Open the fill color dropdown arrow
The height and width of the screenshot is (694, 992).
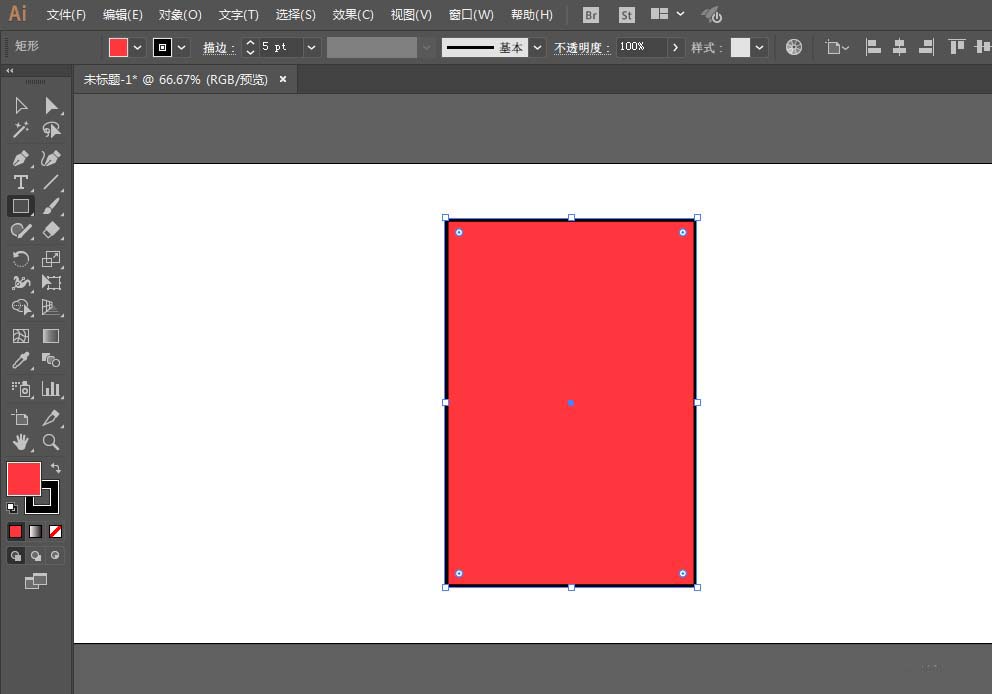point(137,47)
